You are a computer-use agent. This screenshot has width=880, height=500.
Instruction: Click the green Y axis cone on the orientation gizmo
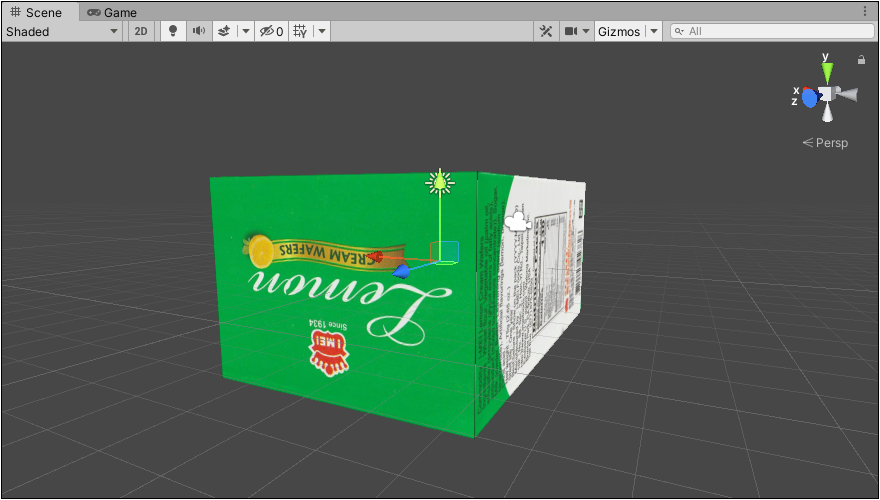click(826, 72)
